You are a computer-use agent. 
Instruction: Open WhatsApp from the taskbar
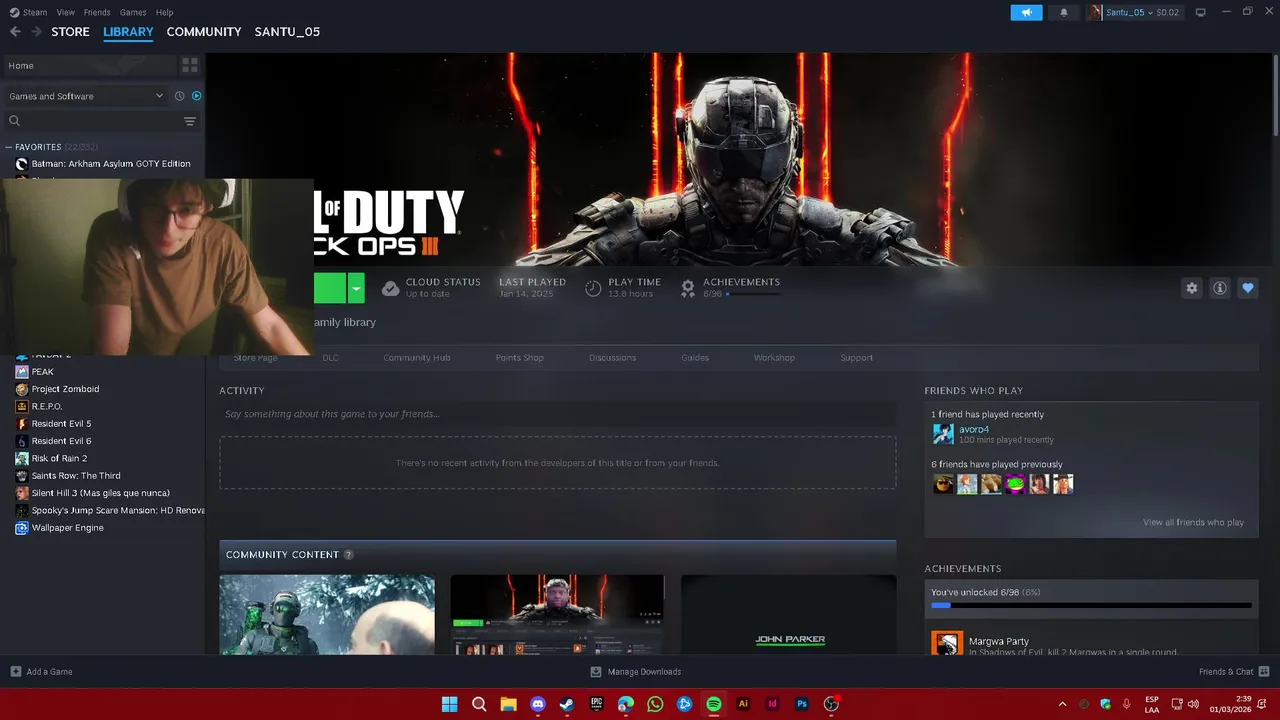pos(655,704)
